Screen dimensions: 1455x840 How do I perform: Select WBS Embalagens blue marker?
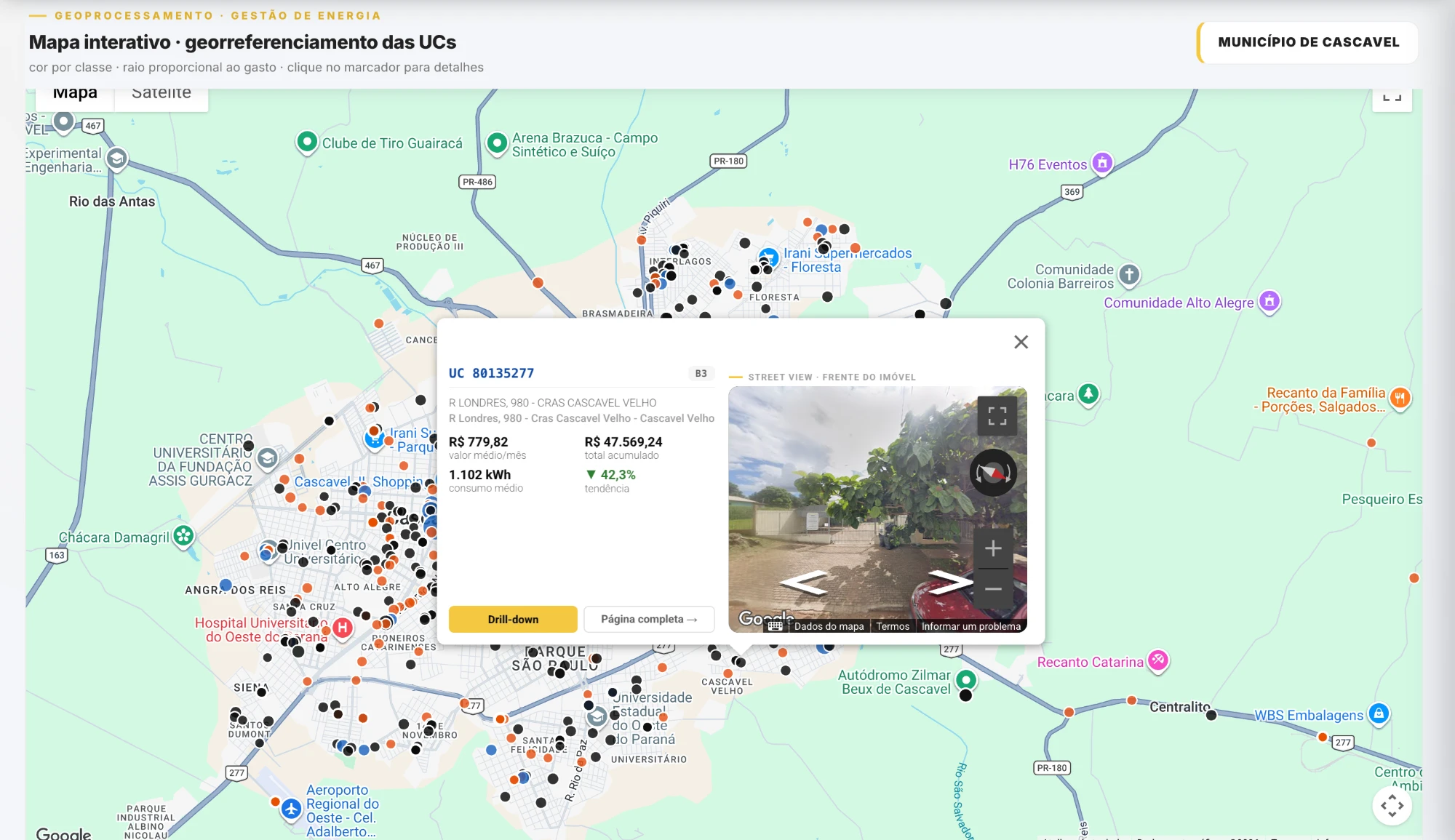coord(1379,714)
